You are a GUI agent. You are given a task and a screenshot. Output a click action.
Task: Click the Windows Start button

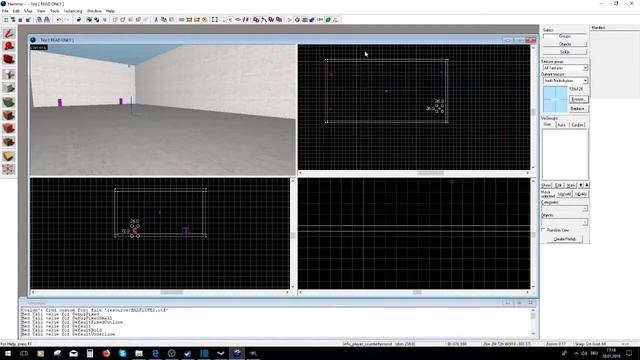point(8,353)
